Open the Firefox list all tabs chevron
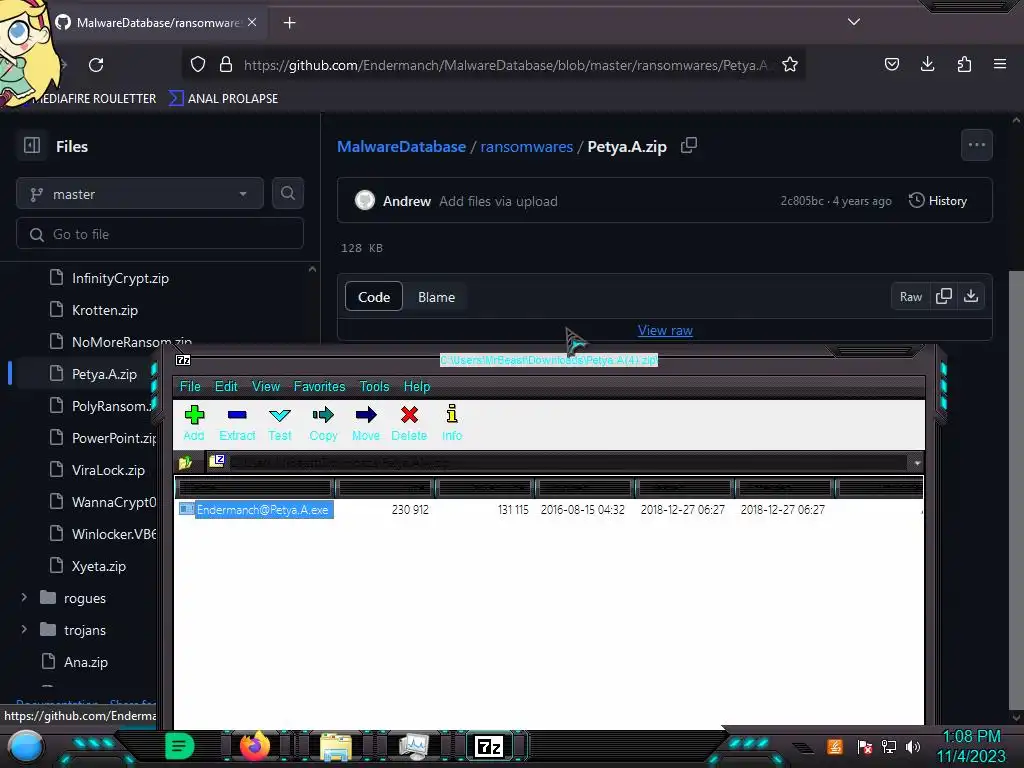 (x=854, y=22)
